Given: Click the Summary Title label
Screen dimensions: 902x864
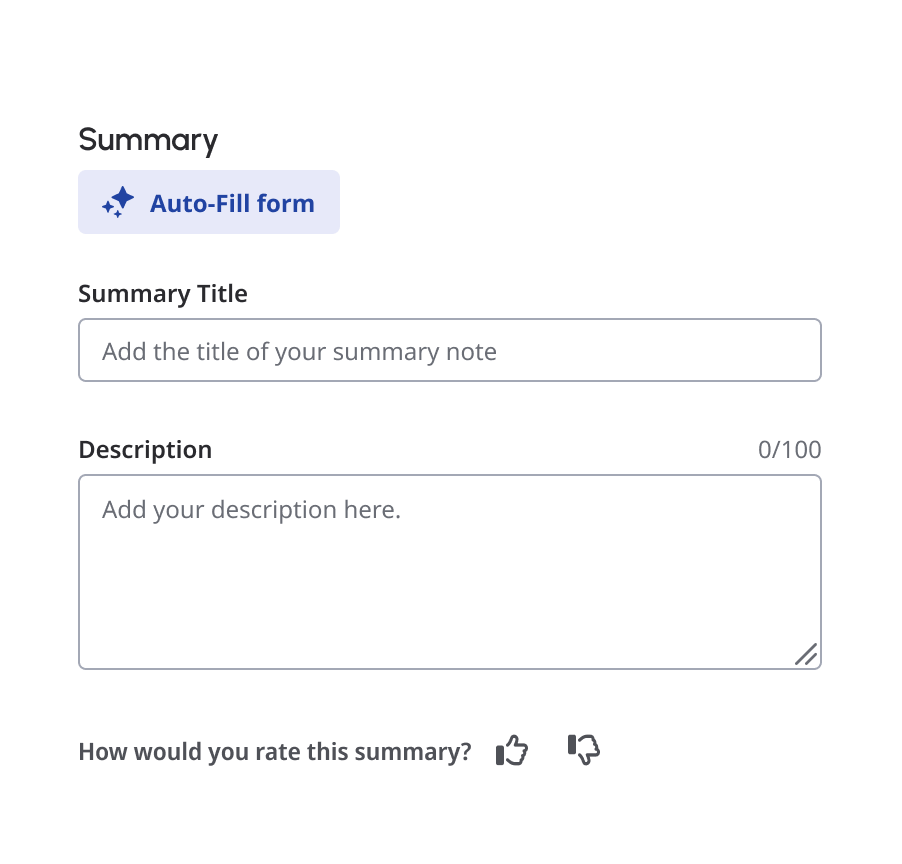Looking at the screenshot, I should (163, 294).
